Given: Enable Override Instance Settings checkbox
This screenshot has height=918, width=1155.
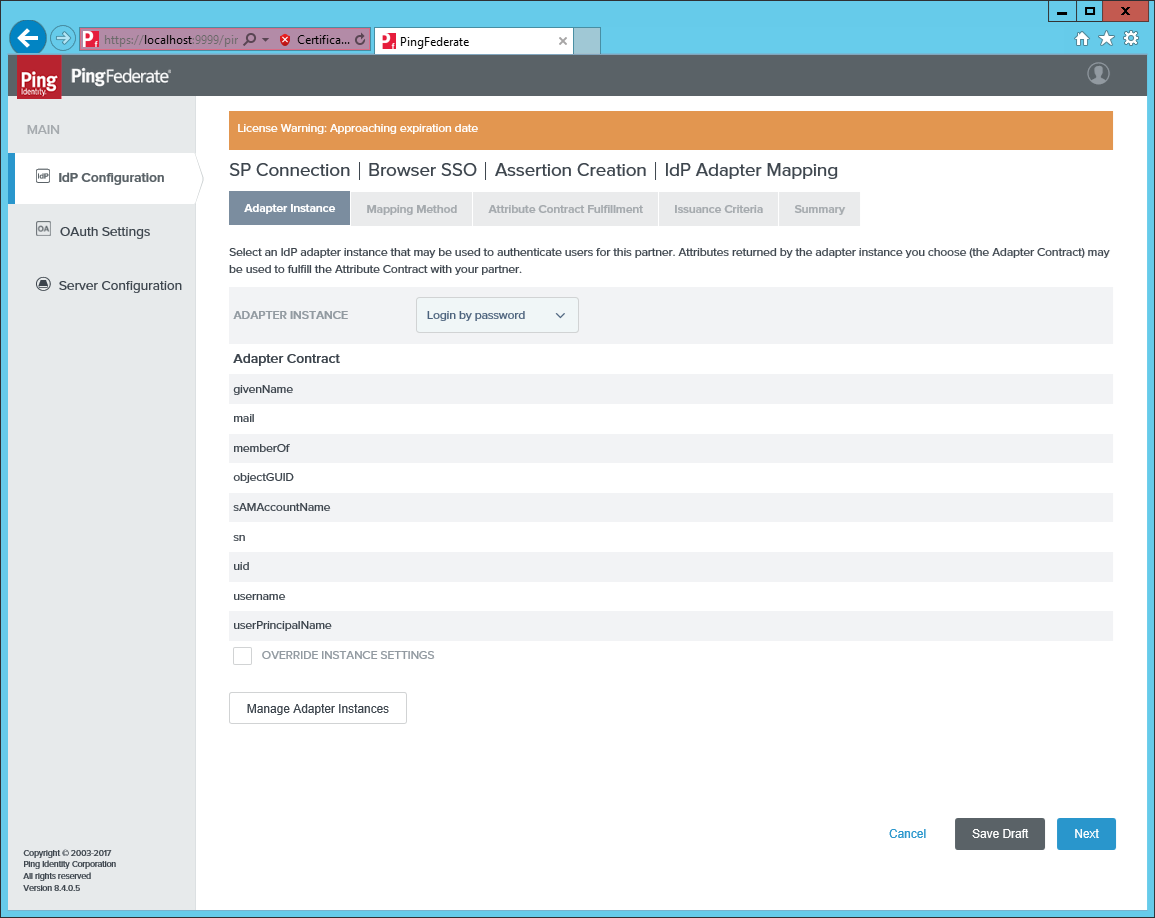Looking at the screenshot, I should 242,656.
